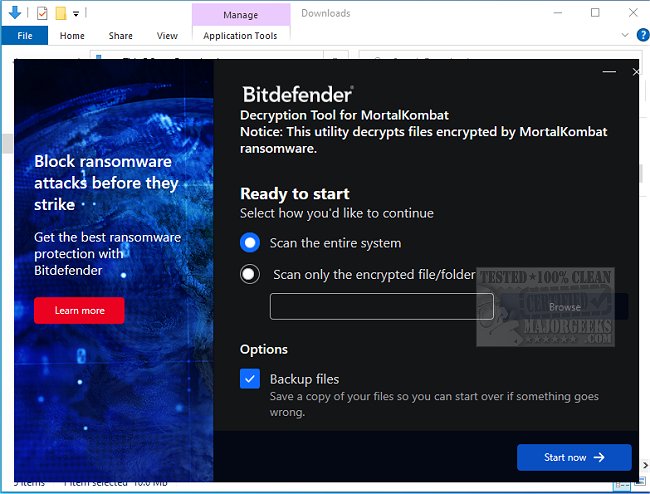
Task: Open Explorer Help with the question mark icon
Action: tap(643, 35)
